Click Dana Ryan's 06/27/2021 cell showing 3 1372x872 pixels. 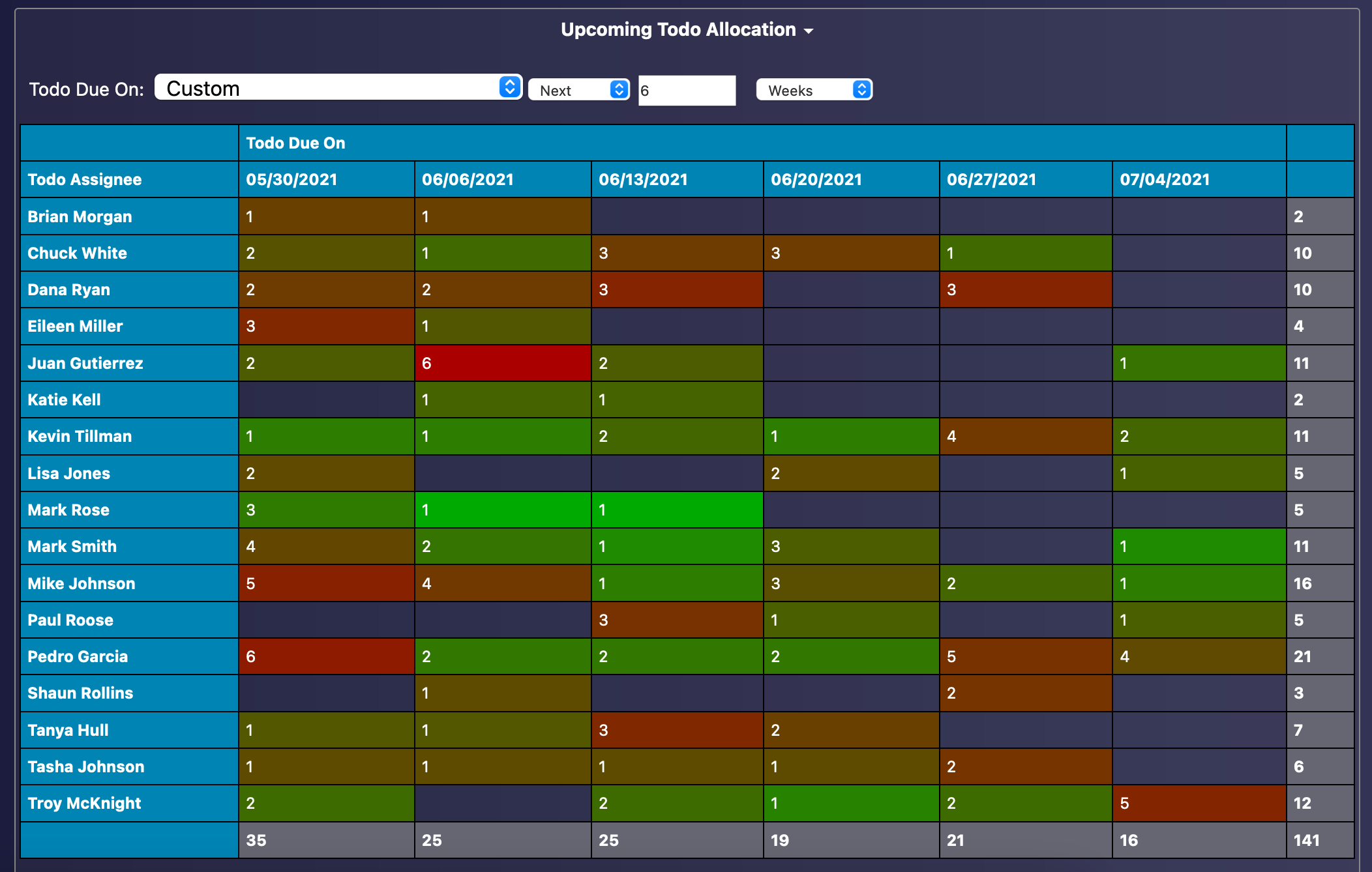[1026, 289]
